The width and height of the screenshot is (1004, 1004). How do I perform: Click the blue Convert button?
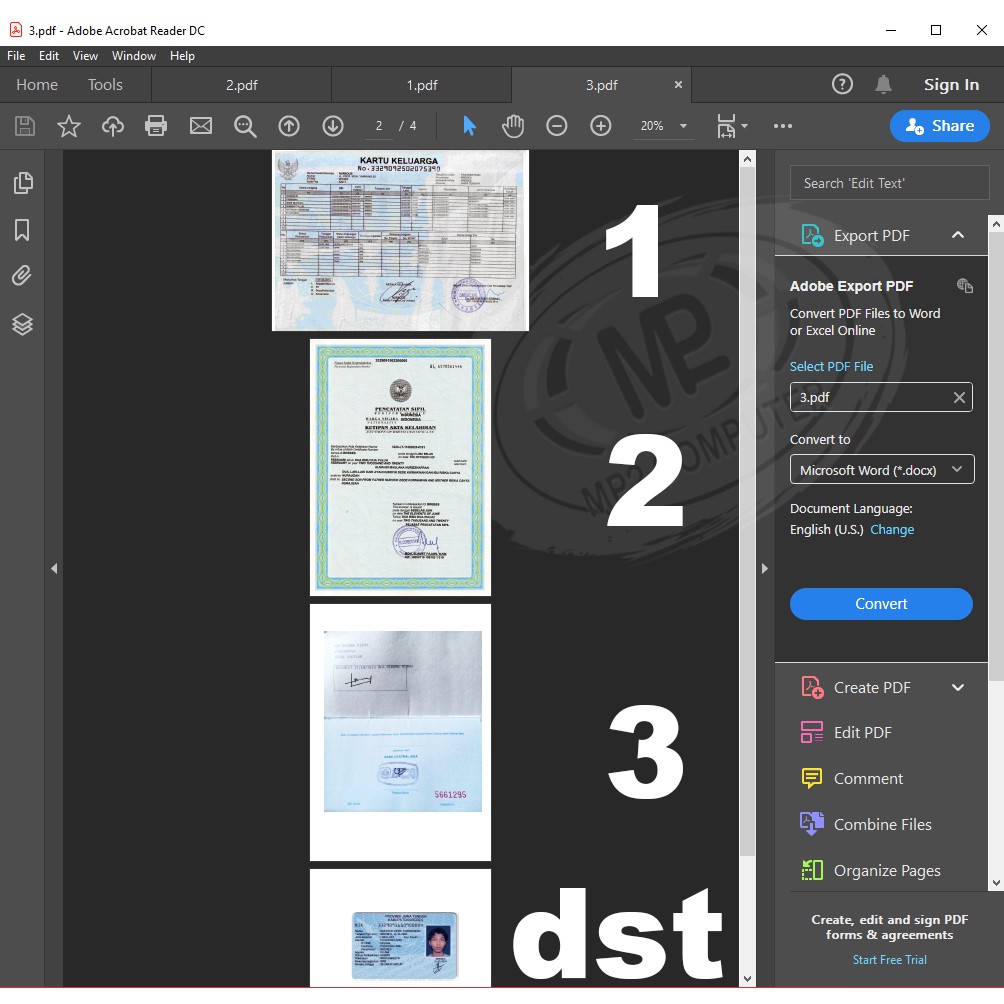click(881, 604)
